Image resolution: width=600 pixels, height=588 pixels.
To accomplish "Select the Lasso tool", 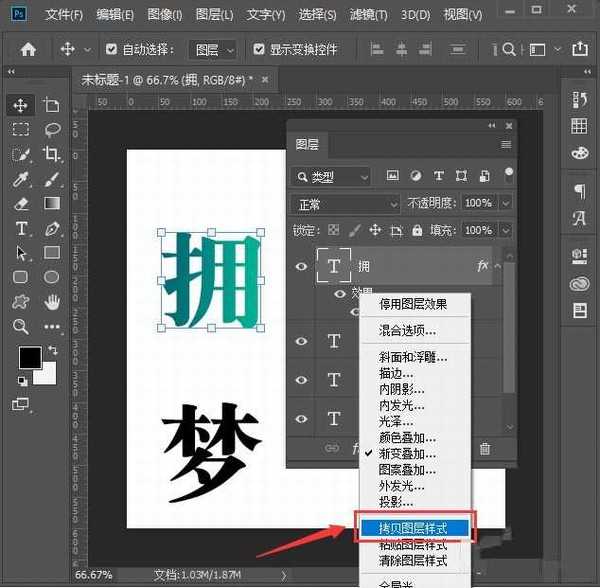I will [52, 130].
